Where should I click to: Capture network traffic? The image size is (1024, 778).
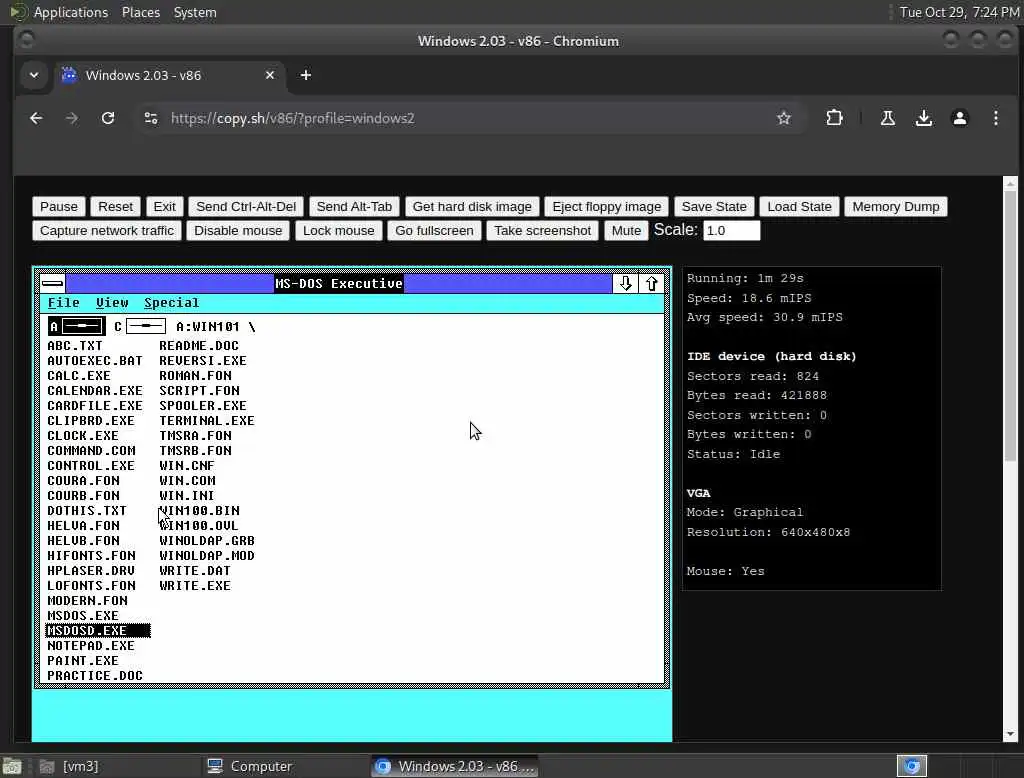107,231
